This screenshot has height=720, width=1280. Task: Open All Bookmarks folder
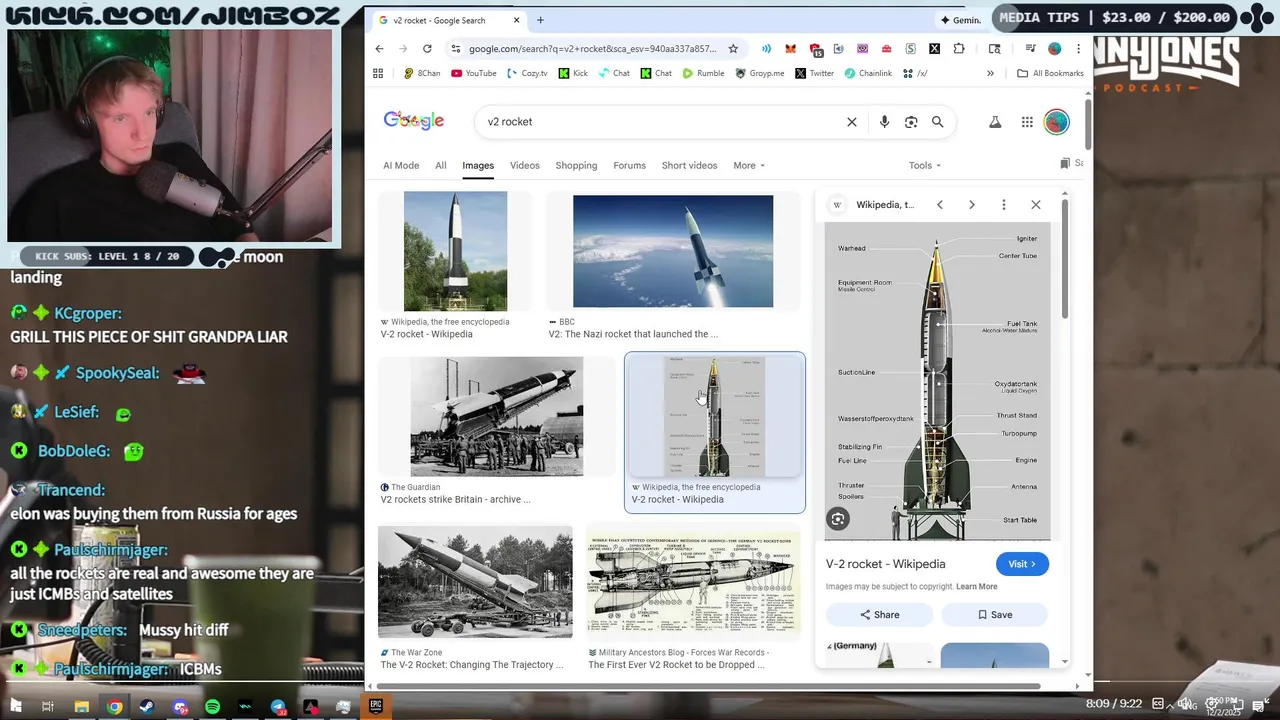point(1050,73)
